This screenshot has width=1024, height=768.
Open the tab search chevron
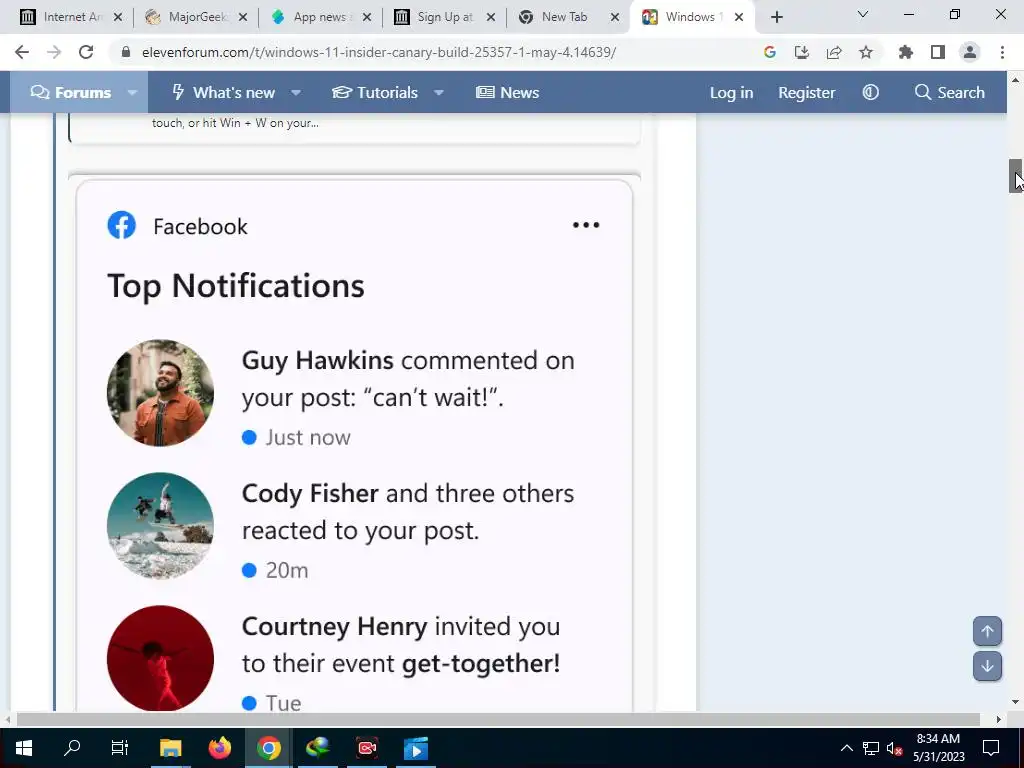[x=863, y=14]
